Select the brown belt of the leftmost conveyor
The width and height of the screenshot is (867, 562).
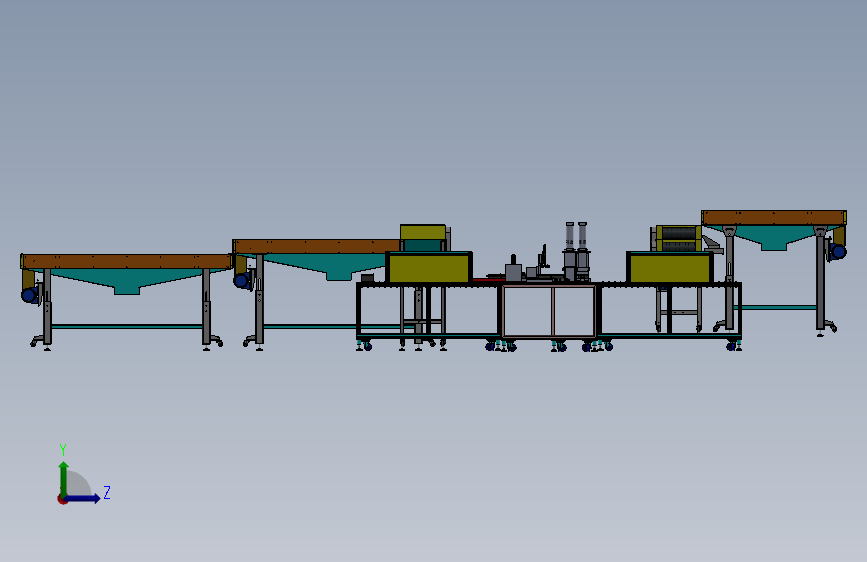126,262
